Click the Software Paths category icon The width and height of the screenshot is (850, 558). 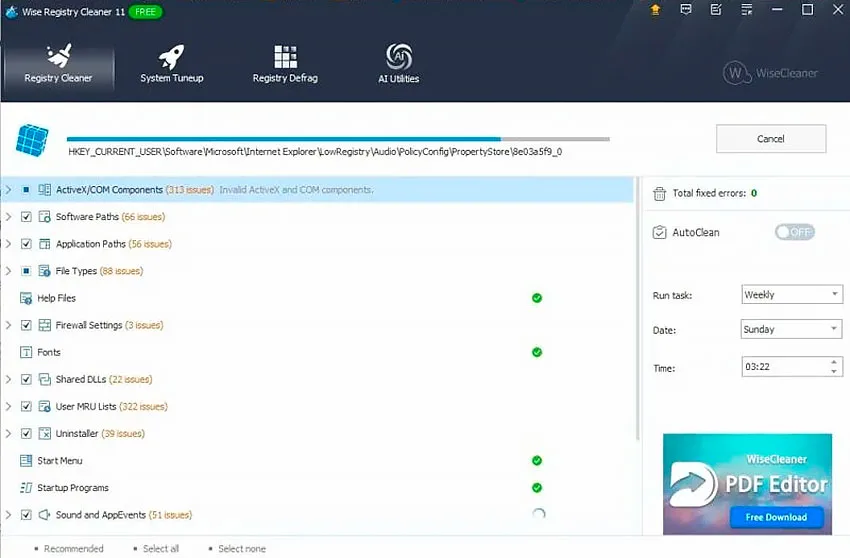pos(44,217)
